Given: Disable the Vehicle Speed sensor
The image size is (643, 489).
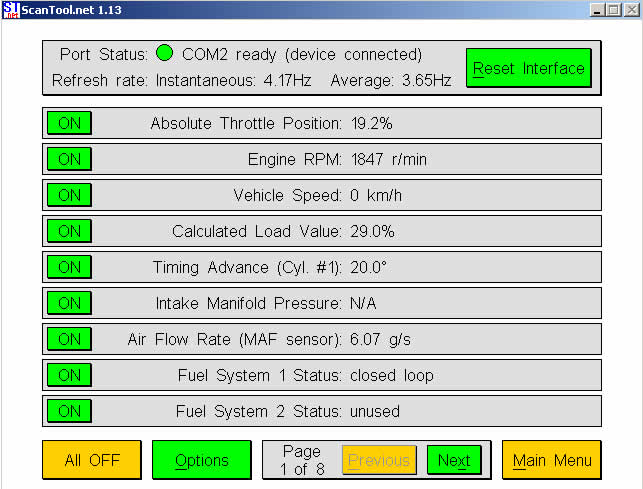Looking at the screenshot, I should [x=69, y=196].
